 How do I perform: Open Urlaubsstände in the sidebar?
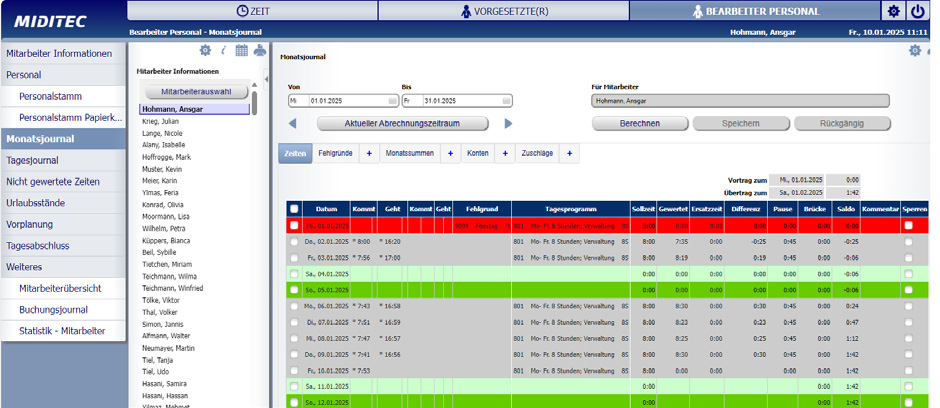coord(64,203)
